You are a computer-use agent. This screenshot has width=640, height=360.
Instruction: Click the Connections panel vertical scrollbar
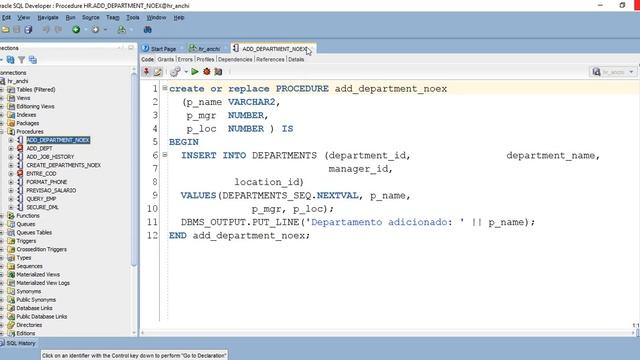(x=133, y=169)
